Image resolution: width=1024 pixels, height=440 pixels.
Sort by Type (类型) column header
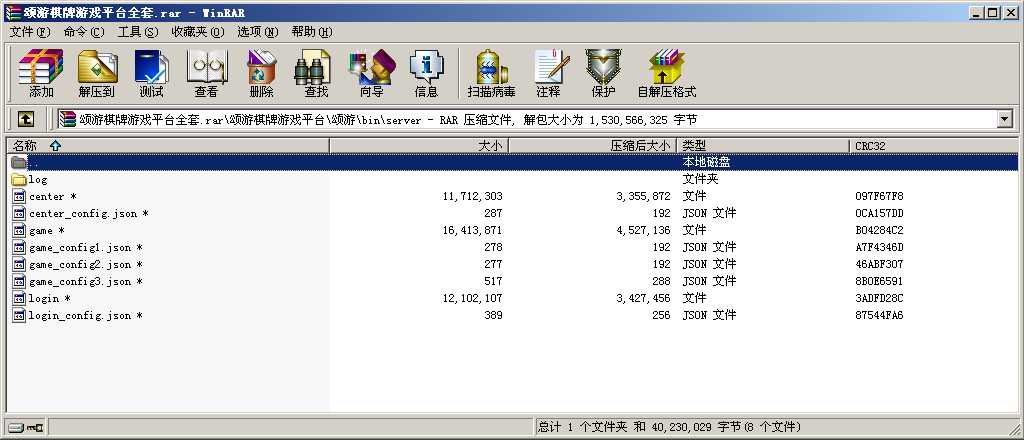(x=763, y=146)
